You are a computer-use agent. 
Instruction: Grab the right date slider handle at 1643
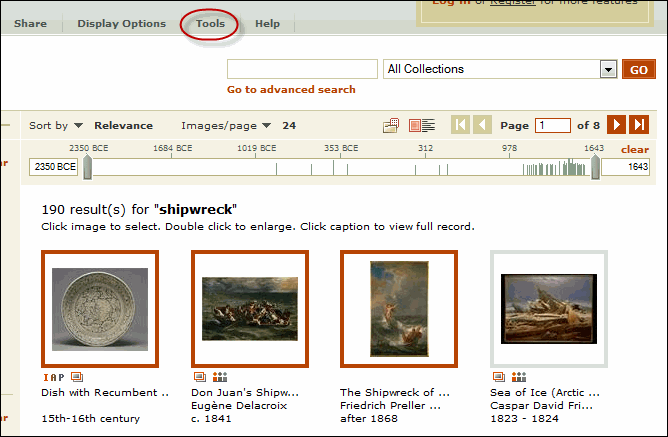595,167
